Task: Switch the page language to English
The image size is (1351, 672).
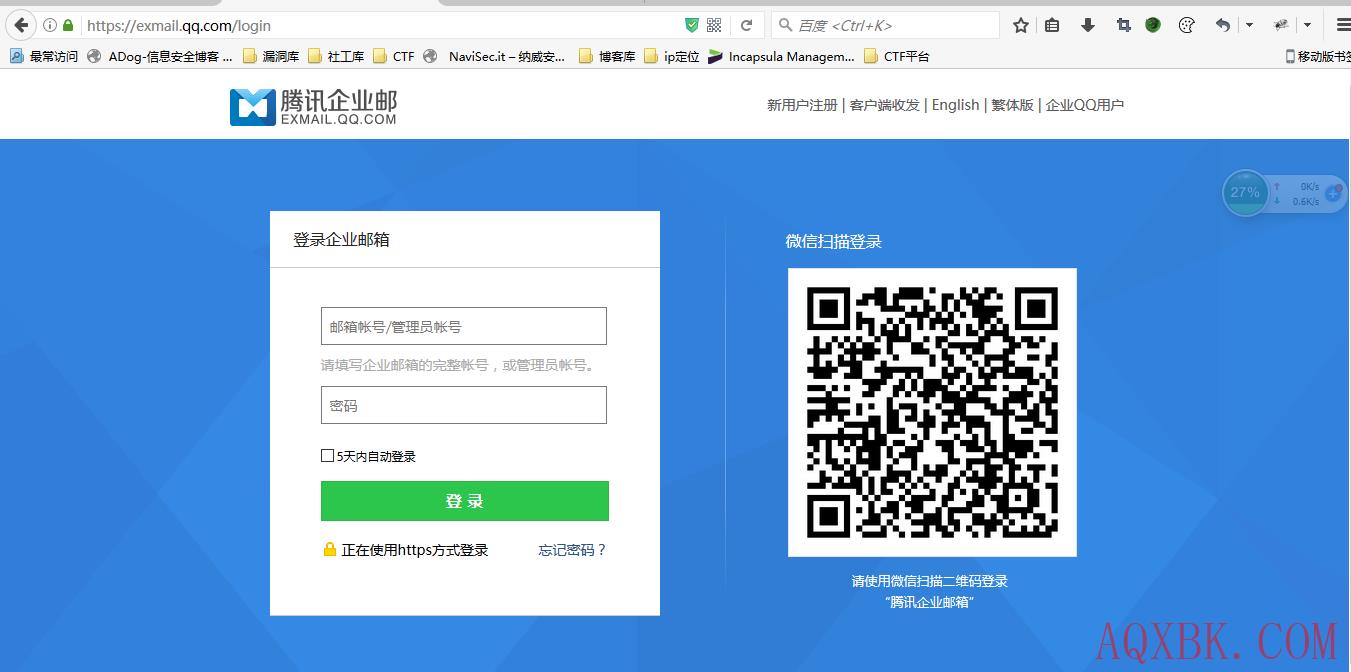Action: coord(955,105)
